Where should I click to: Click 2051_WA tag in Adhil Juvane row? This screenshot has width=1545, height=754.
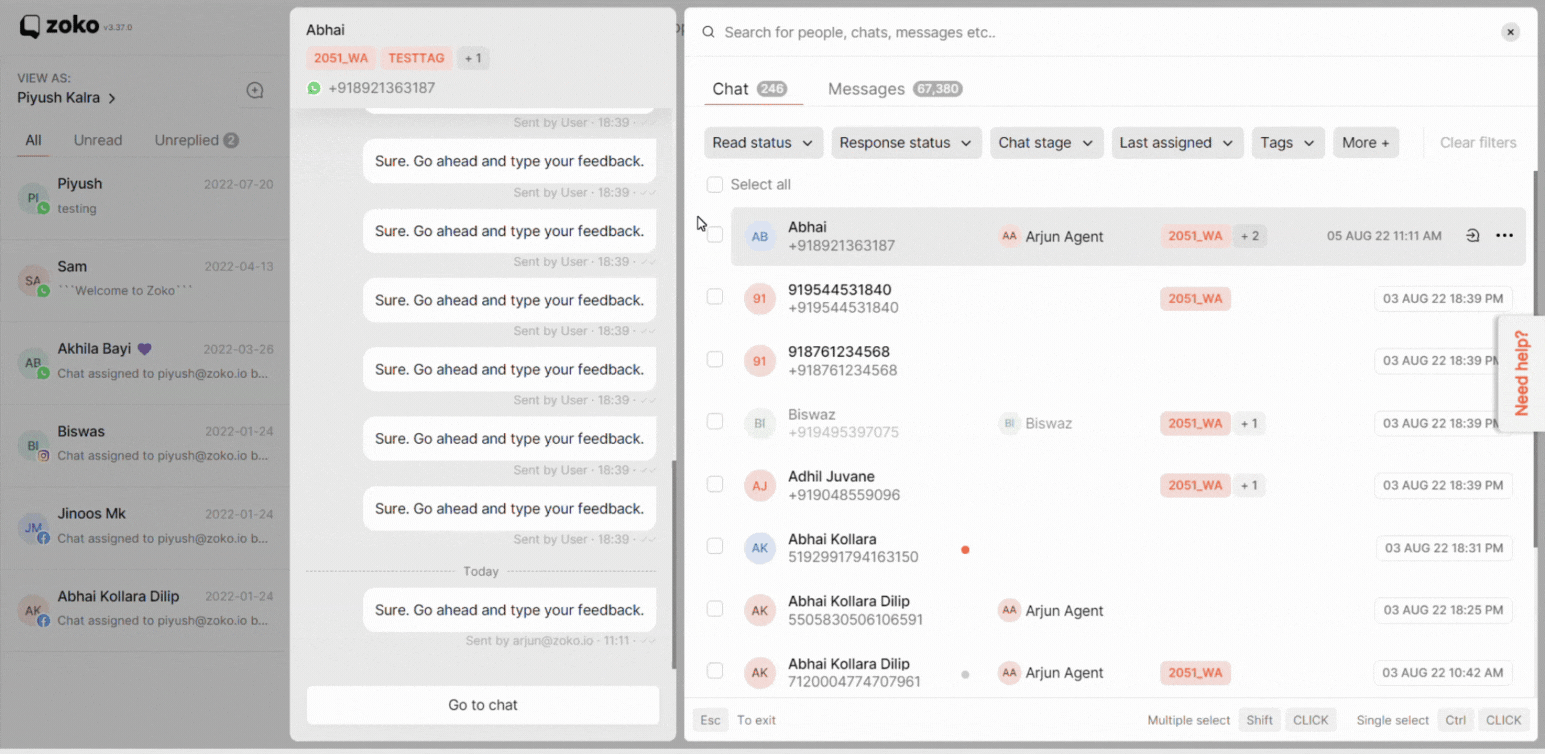[x=1195, y=485]
